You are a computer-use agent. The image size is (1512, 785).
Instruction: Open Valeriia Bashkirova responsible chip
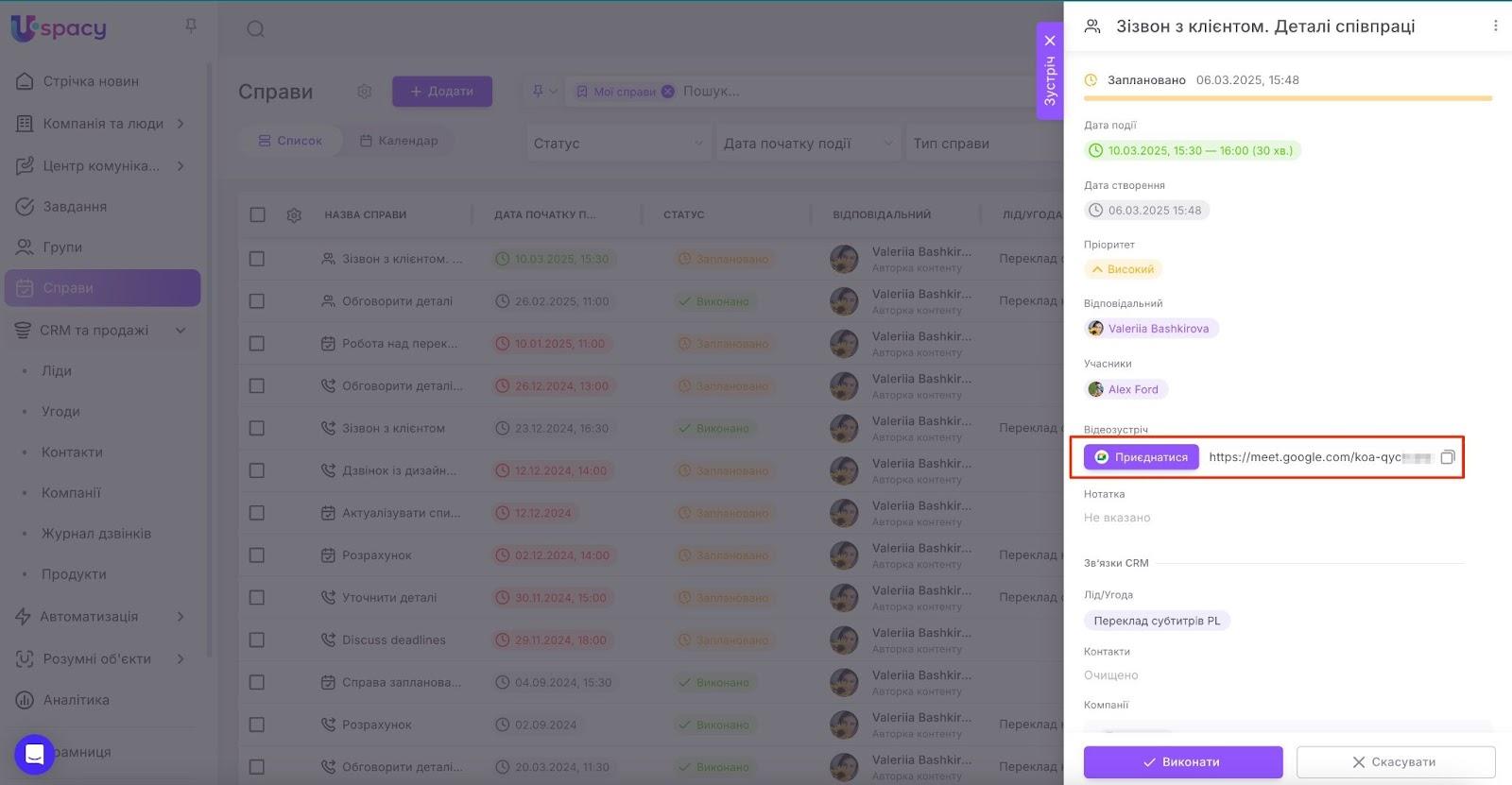click(1152, 329)
